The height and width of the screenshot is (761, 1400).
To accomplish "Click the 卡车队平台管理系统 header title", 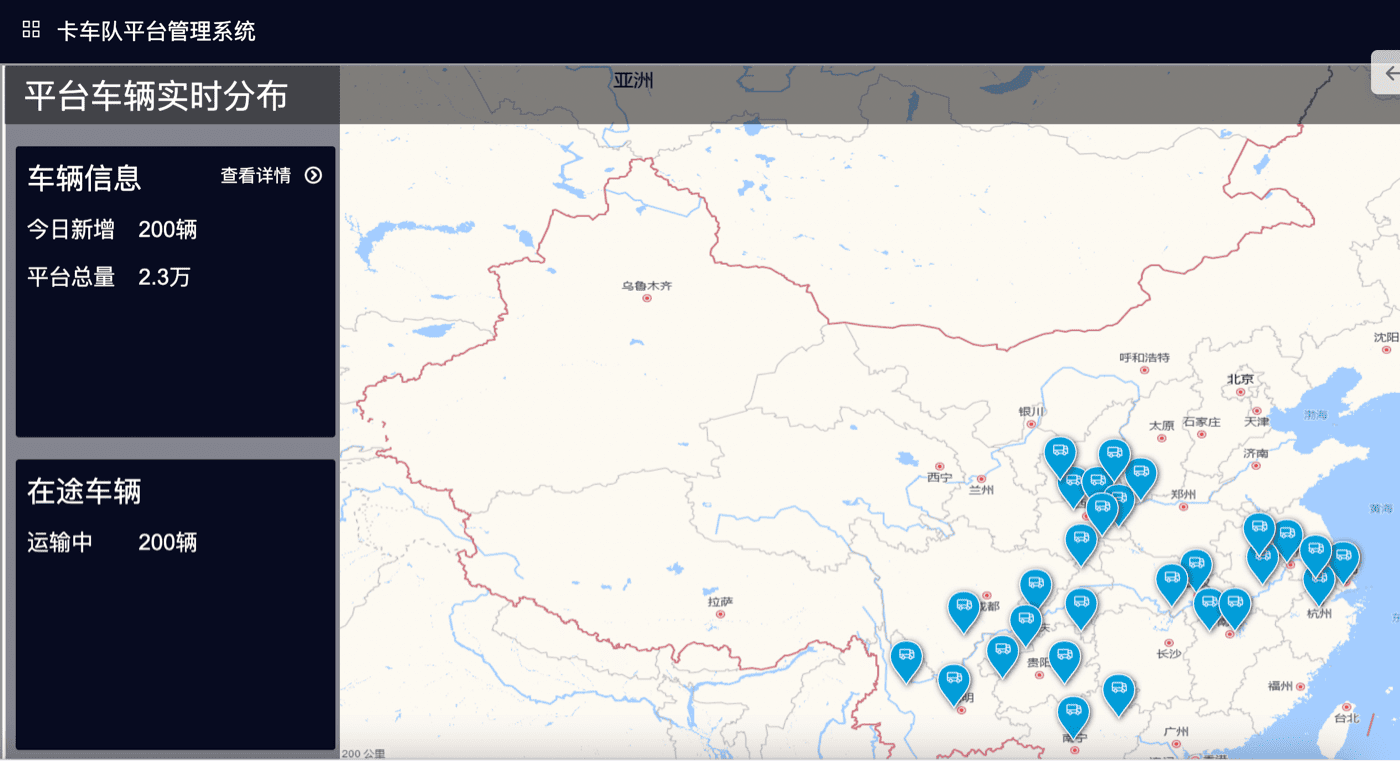I will (x=156, y=31).
